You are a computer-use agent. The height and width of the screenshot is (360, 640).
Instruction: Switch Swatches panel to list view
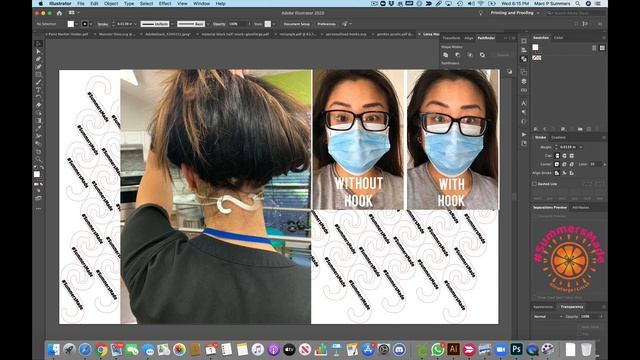(x=594, y=48)
